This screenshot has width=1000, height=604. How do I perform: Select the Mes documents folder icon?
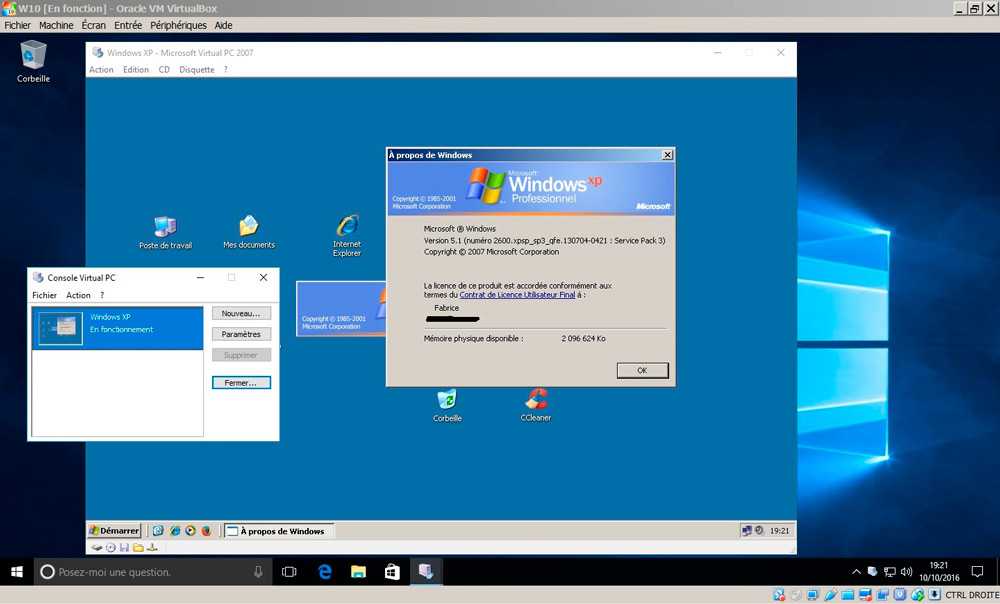click(x=248, y=227)
